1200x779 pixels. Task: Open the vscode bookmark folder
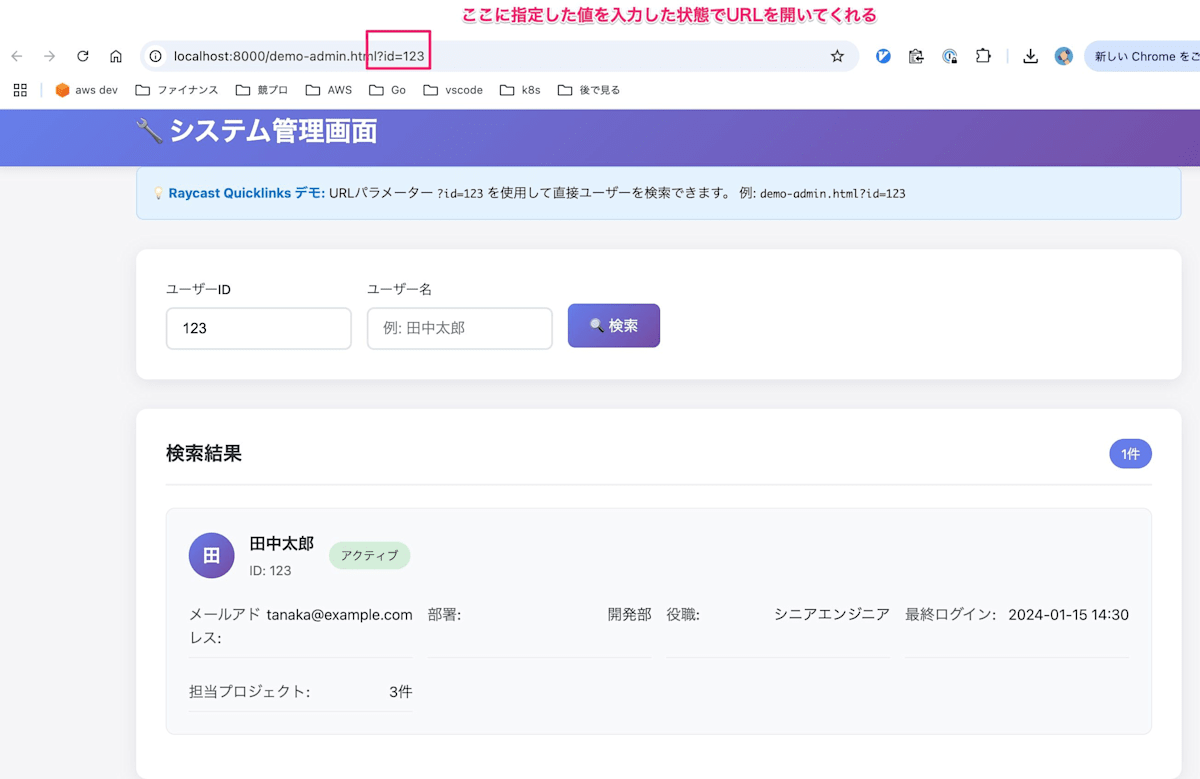click(x=453, y=90)
